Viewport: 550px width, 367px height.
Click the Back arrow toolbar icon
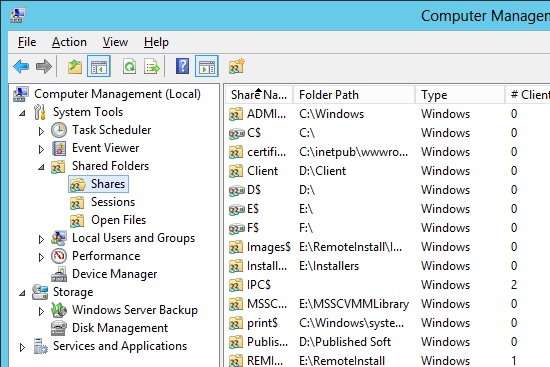pyautogui.click(x=21, y=66)
